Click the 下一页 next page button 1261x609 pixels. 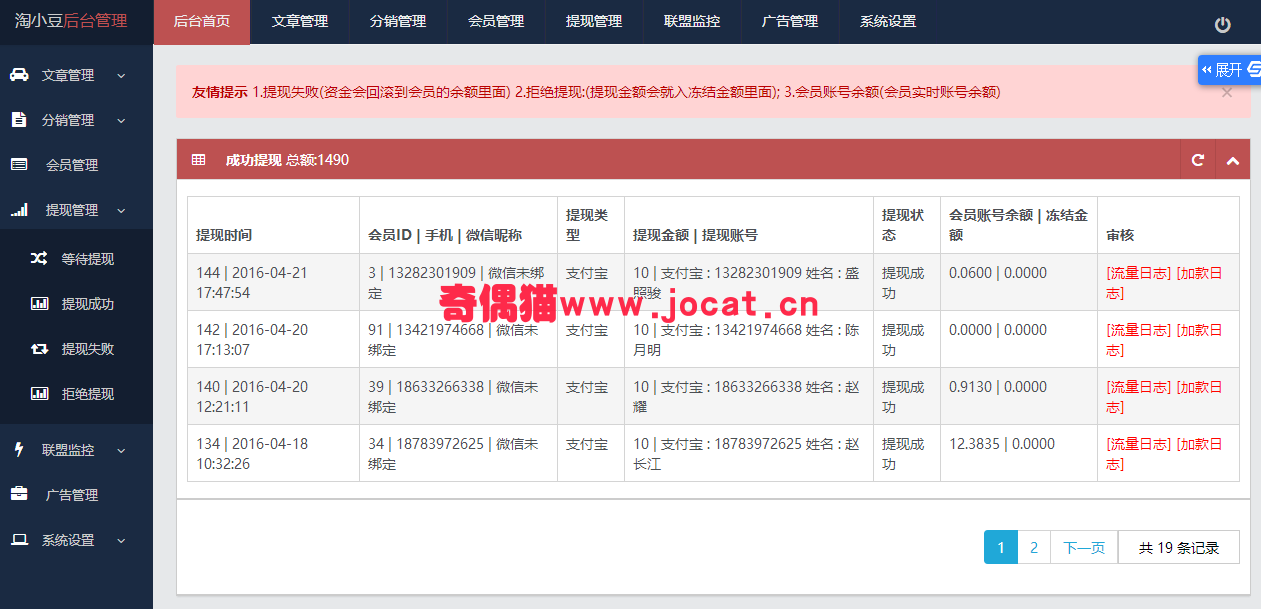[1084, 547]
